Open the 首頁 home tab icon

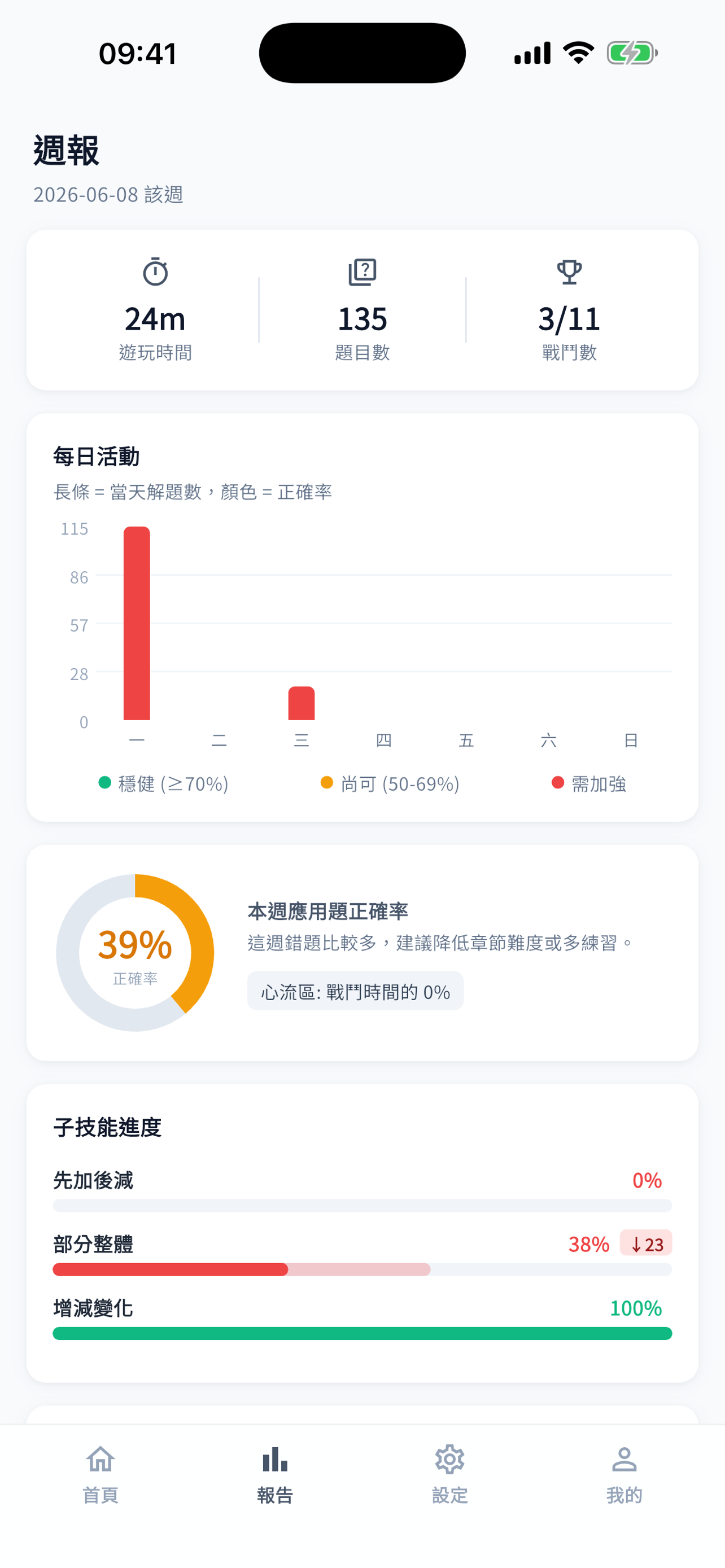click(101, 1459)
